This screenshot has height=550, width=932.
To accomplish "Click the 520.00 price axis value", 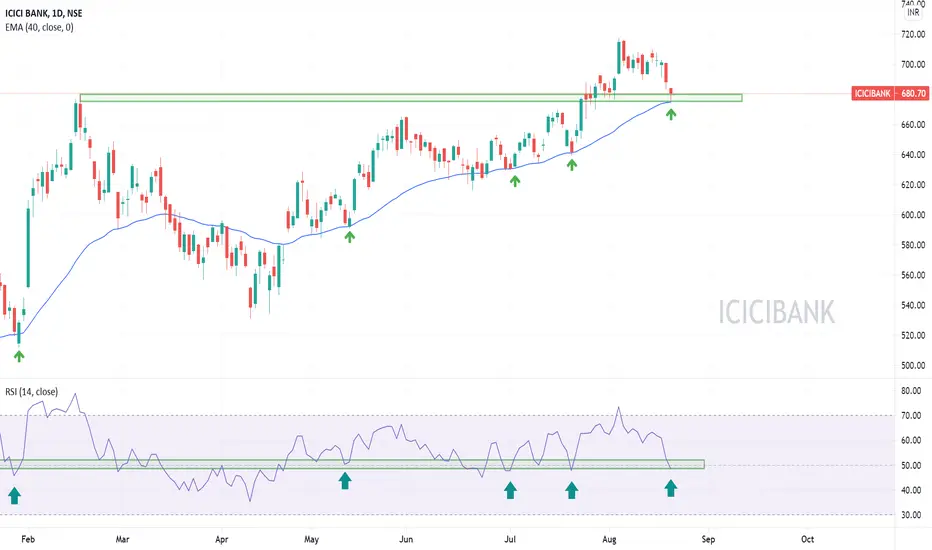I will 913,335.
